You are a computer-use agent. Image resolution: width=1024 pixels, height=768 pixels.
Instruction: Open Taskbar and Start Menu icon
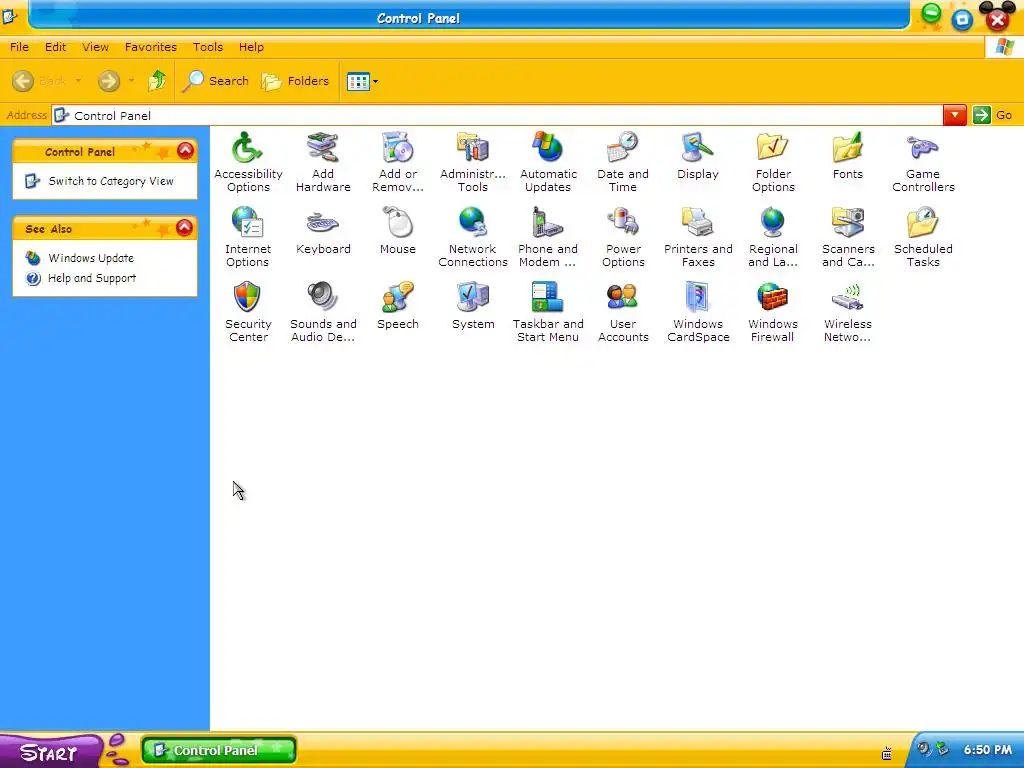(548, 312)
